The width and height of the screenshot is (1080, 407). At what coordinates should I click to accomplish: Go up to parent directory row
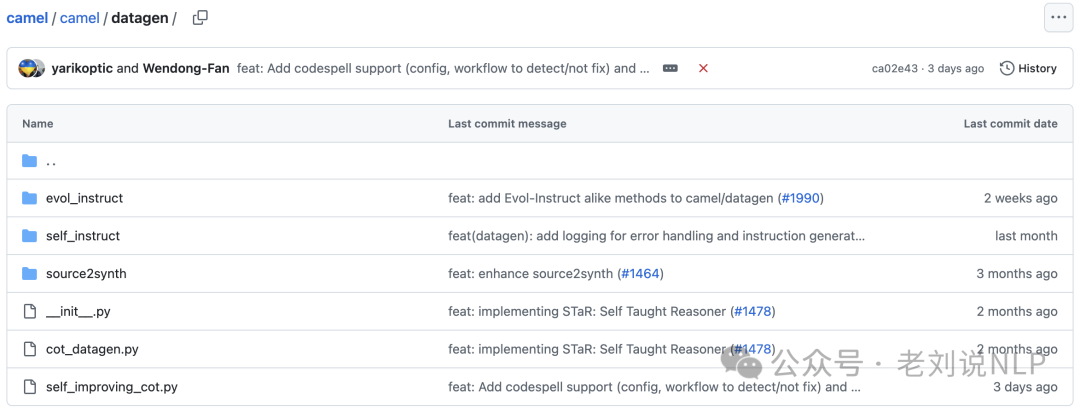tap(540, 161)
